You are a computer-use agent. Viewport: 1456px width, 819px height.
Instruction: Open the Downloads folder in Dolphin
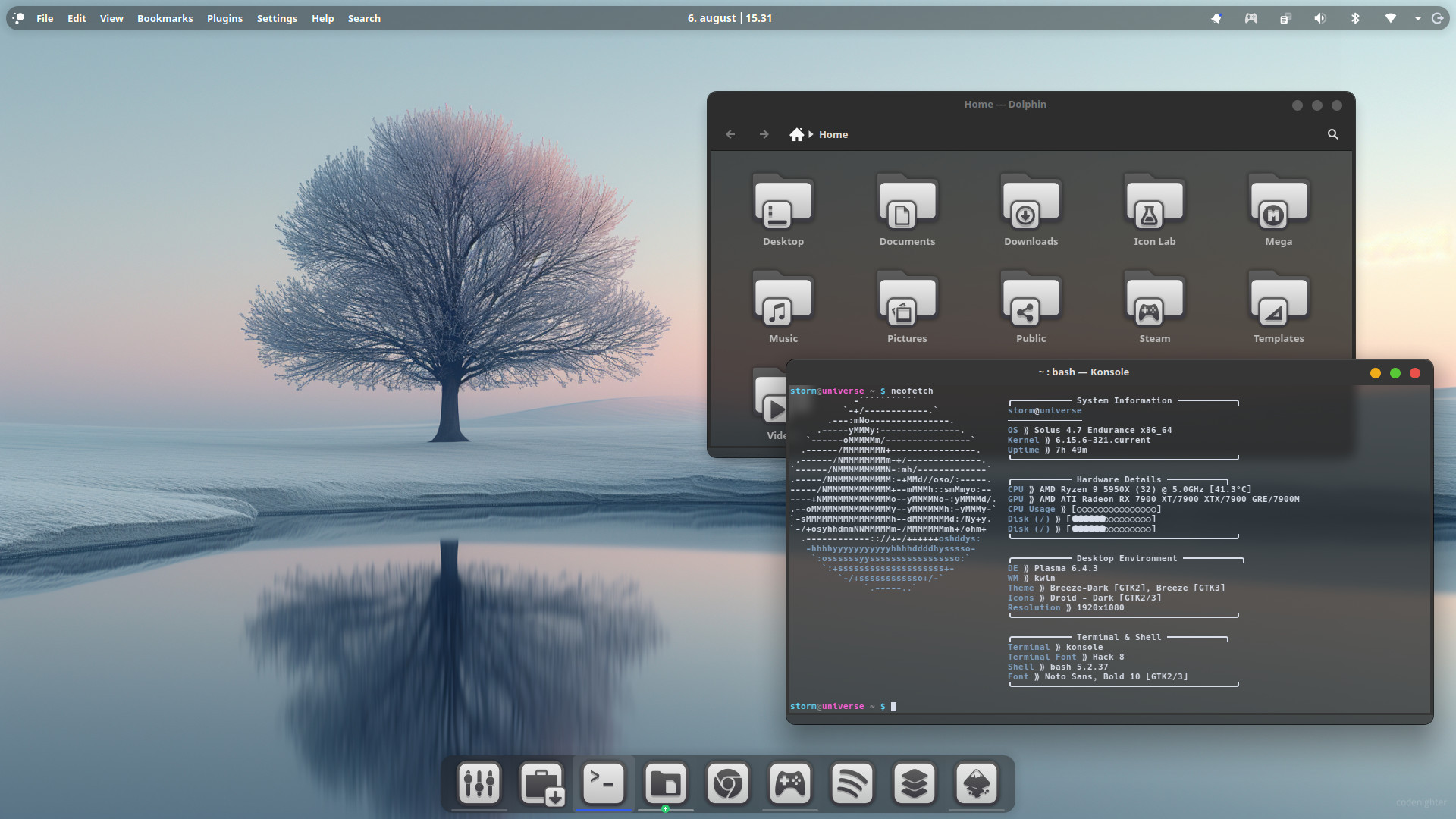click(1031, 209)
